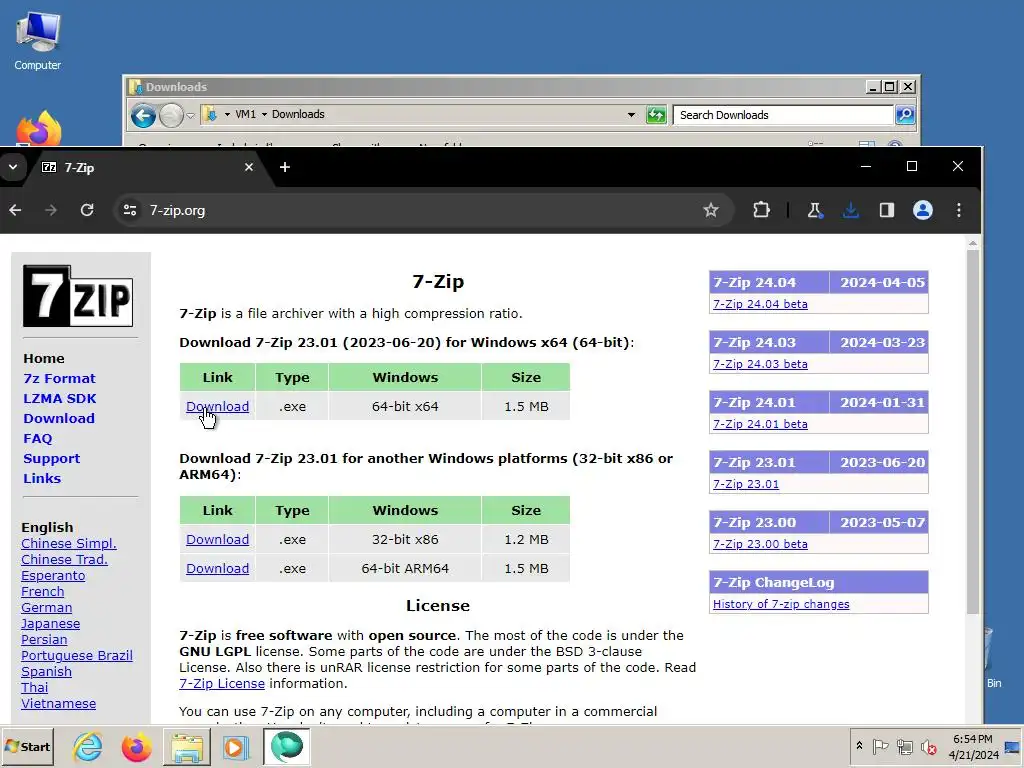
Task: Open Chrome extensions puzzle icon
Action: pos(761,210)
